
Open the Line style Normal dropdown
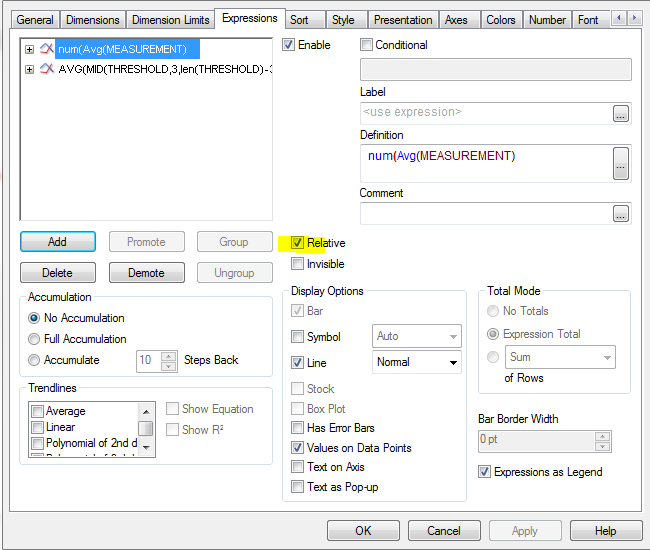coord(417,362)
